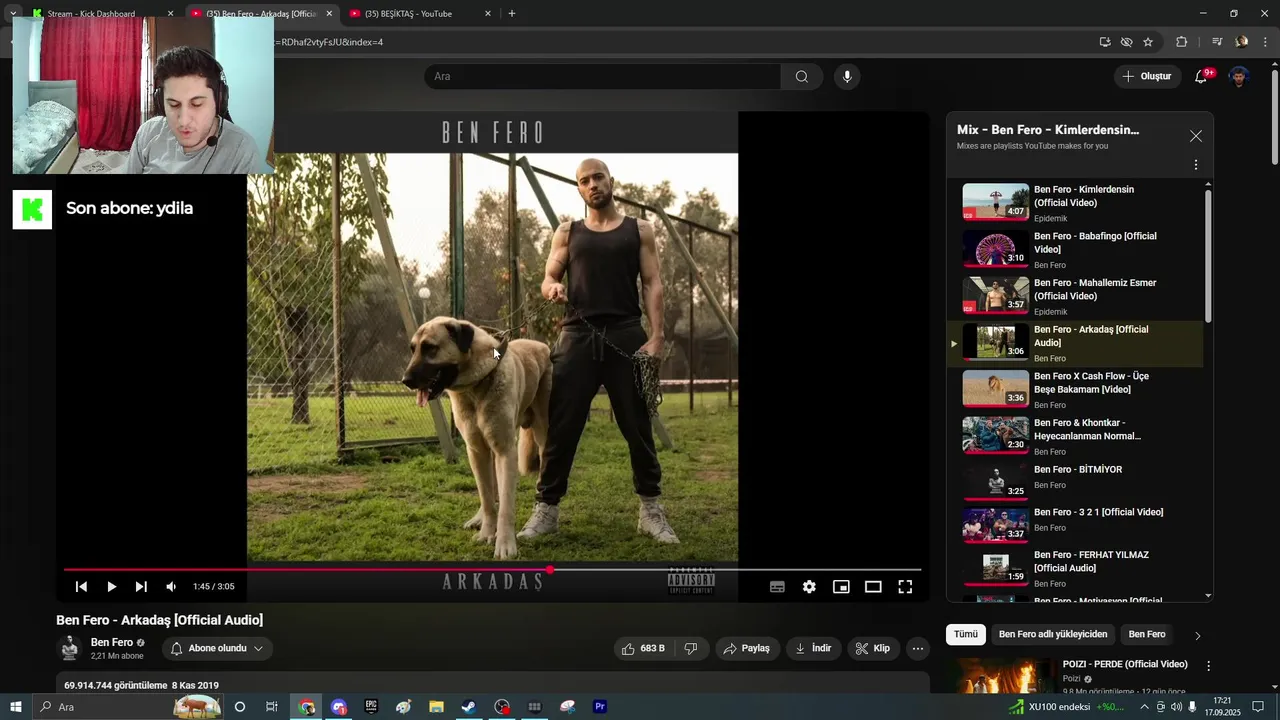Play Ben Fero - BİTMİYOR from playlist
The image size is (1280, 720).
point(1075,481)
